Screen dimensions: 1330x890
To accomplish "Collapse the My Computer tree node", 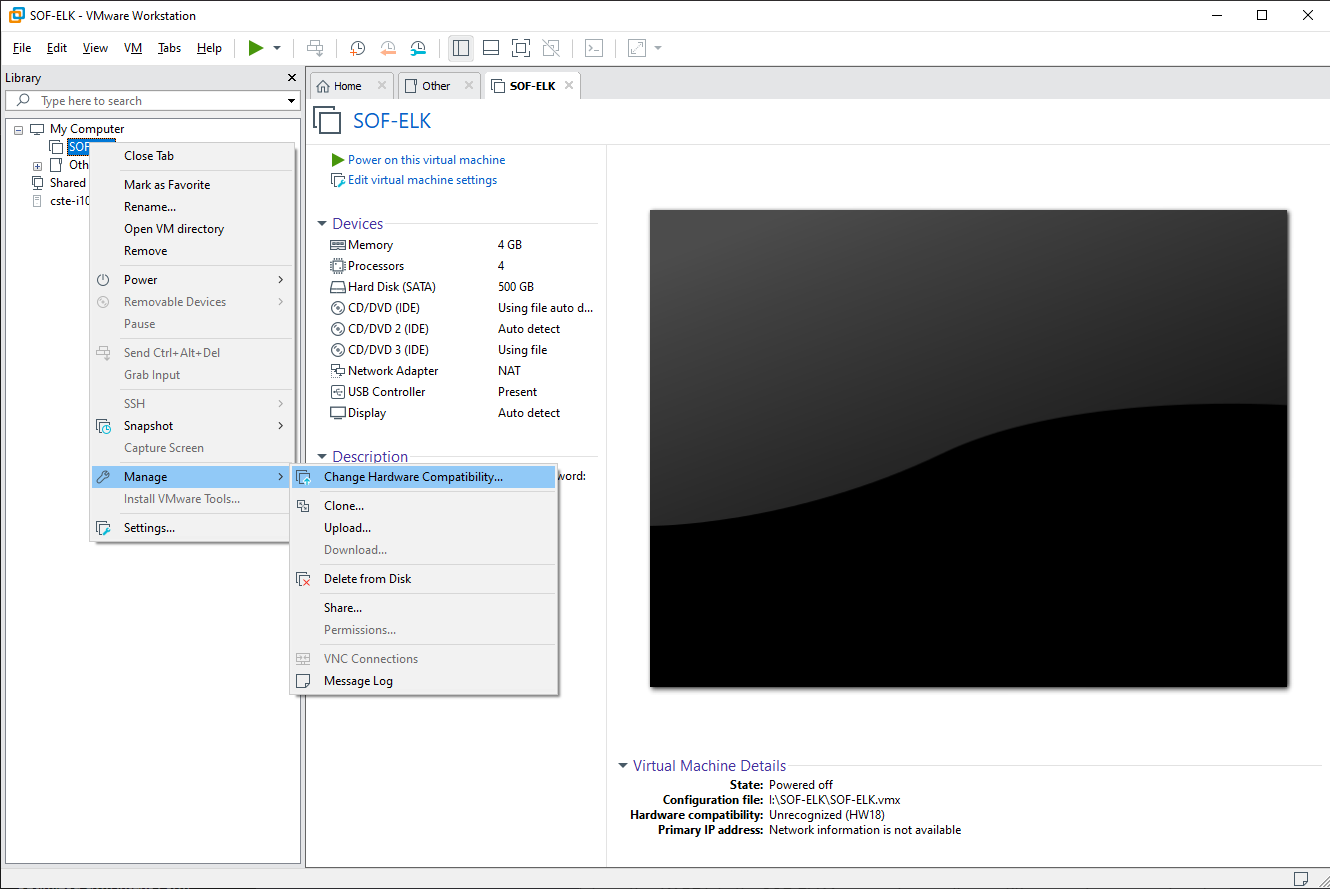I will (18, 130).
